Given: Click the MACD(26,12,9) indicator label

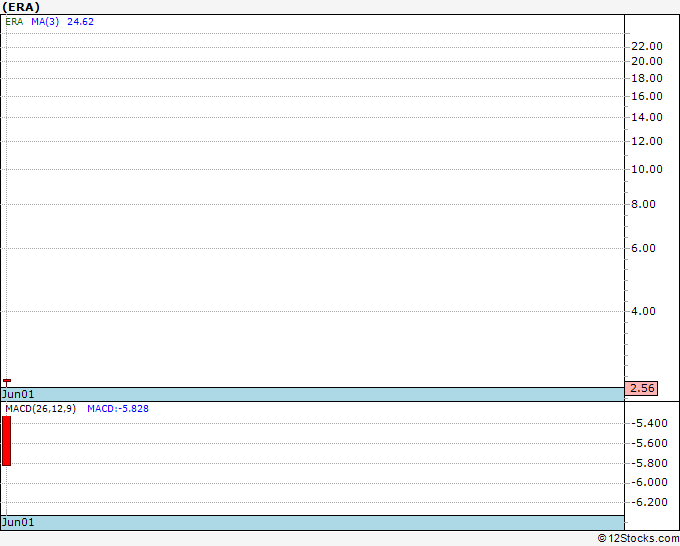Looking at the screenshot, I should click(40, 409).
